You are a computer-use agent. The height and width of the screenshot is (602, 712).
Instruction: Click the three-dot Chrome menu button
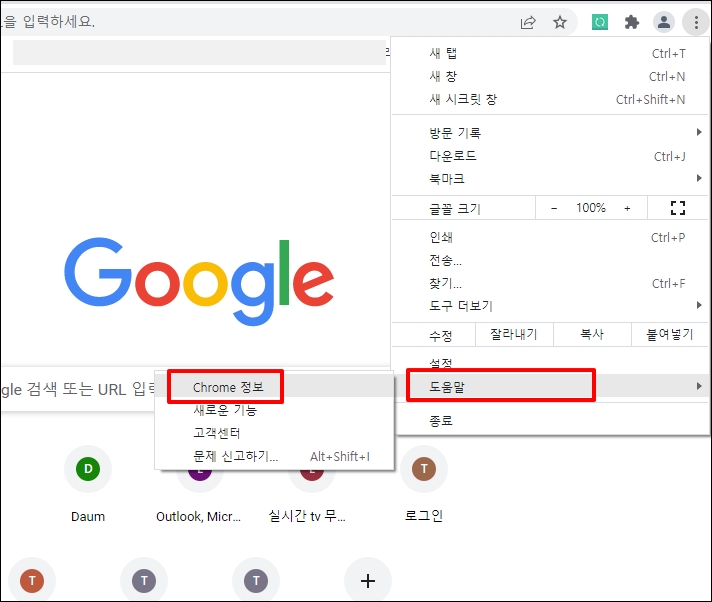click(696, 22)
